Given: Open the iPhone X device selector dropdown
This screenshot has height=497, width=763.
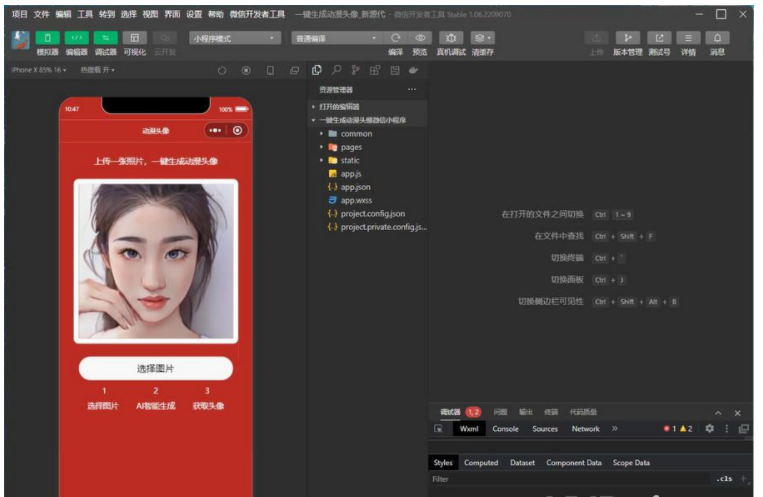Looking at the screenshot, I should (39, 70).
